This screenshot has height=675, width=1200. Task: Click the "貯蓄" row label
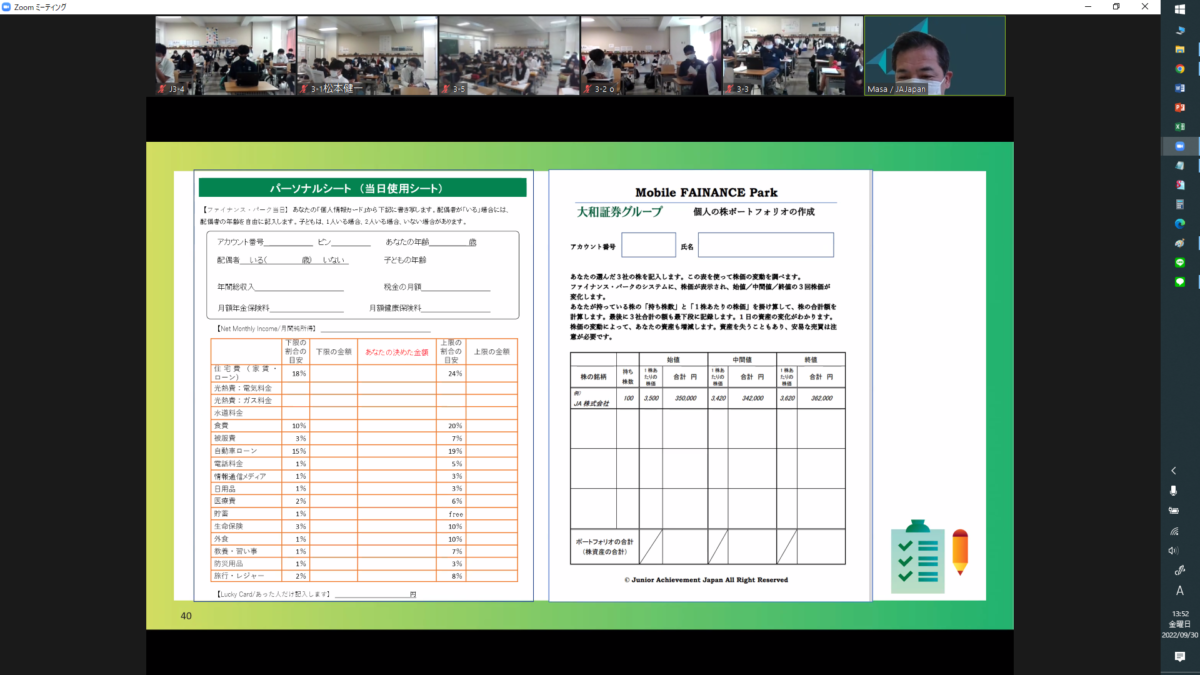point(222,513)
